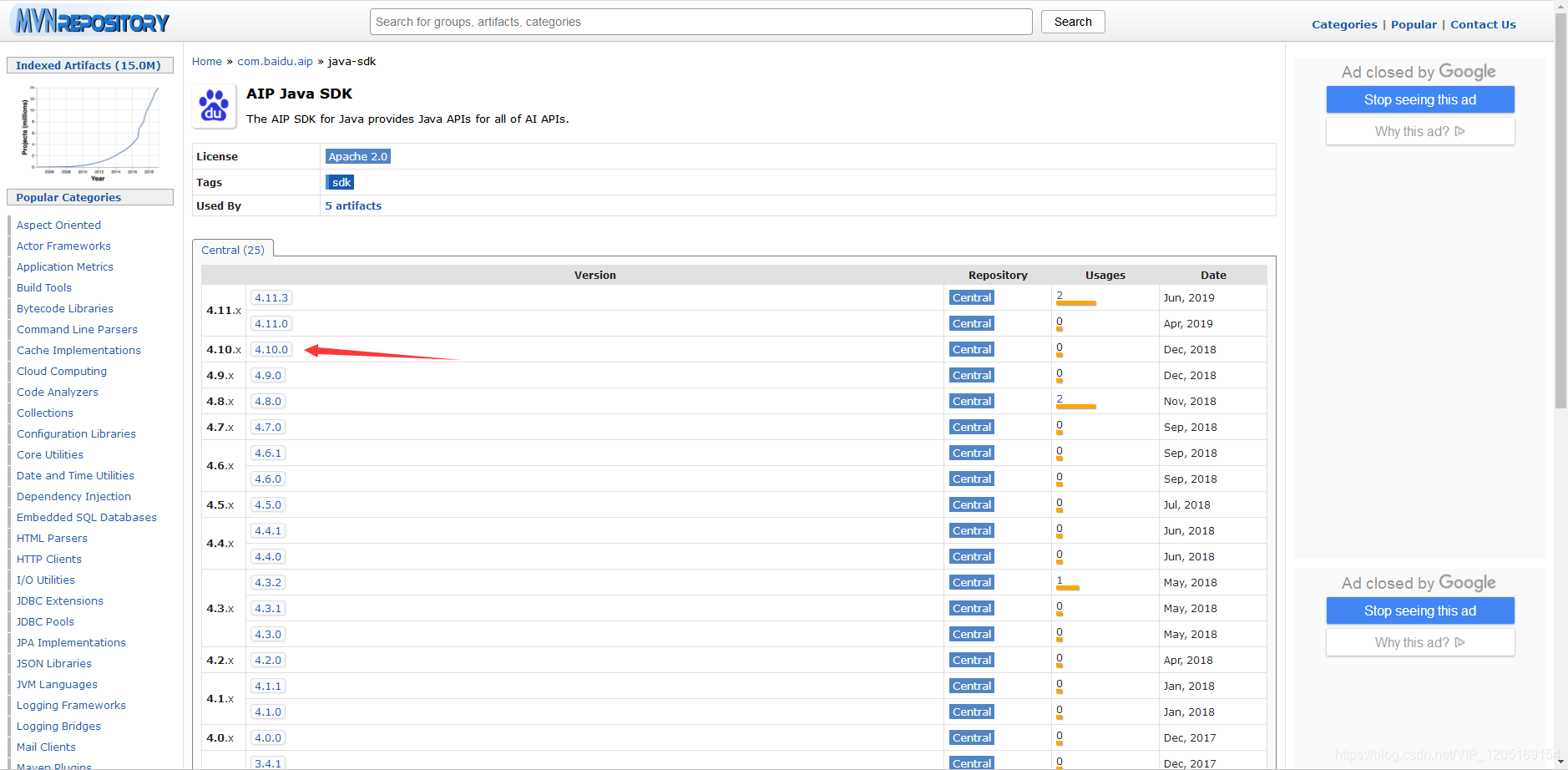
Task: Click the usages bar for version 4.11.3
Action: (1075, 302)
